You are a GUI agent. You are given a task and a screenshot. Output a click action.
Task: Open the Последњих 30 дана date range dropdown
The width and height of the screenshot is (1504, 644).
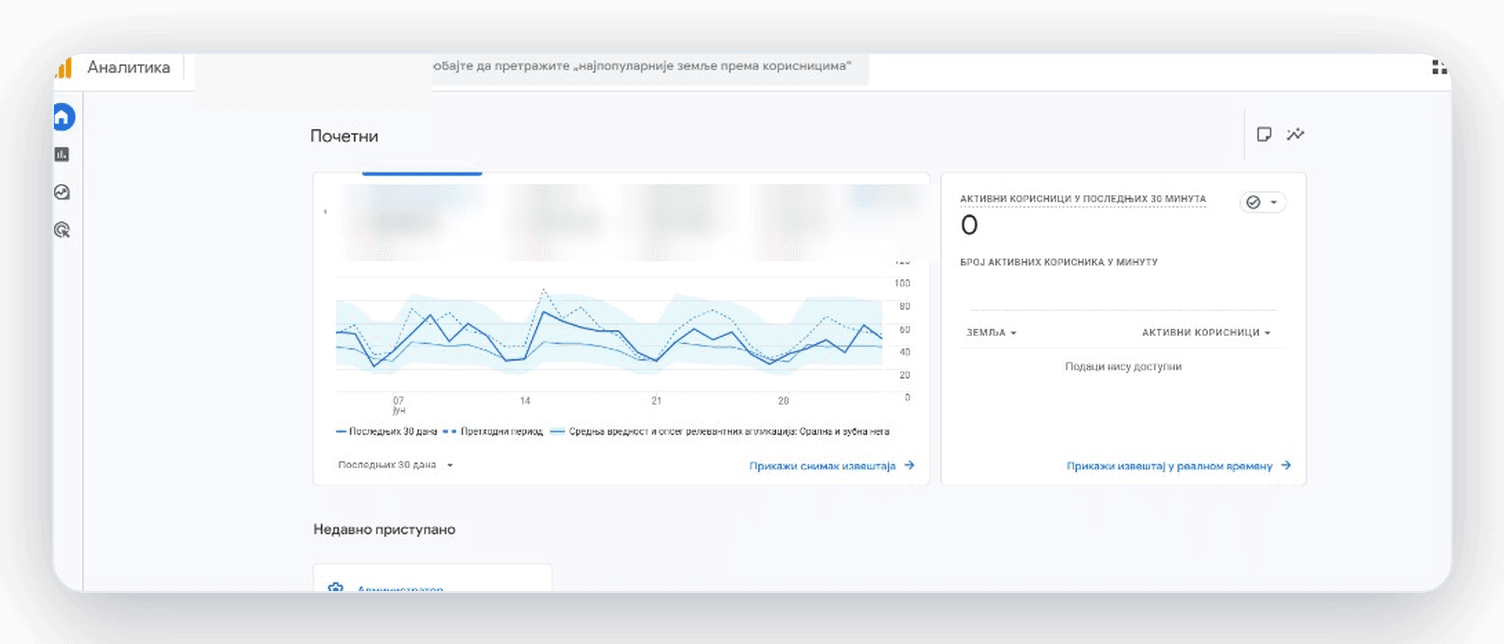coord(396,465)
